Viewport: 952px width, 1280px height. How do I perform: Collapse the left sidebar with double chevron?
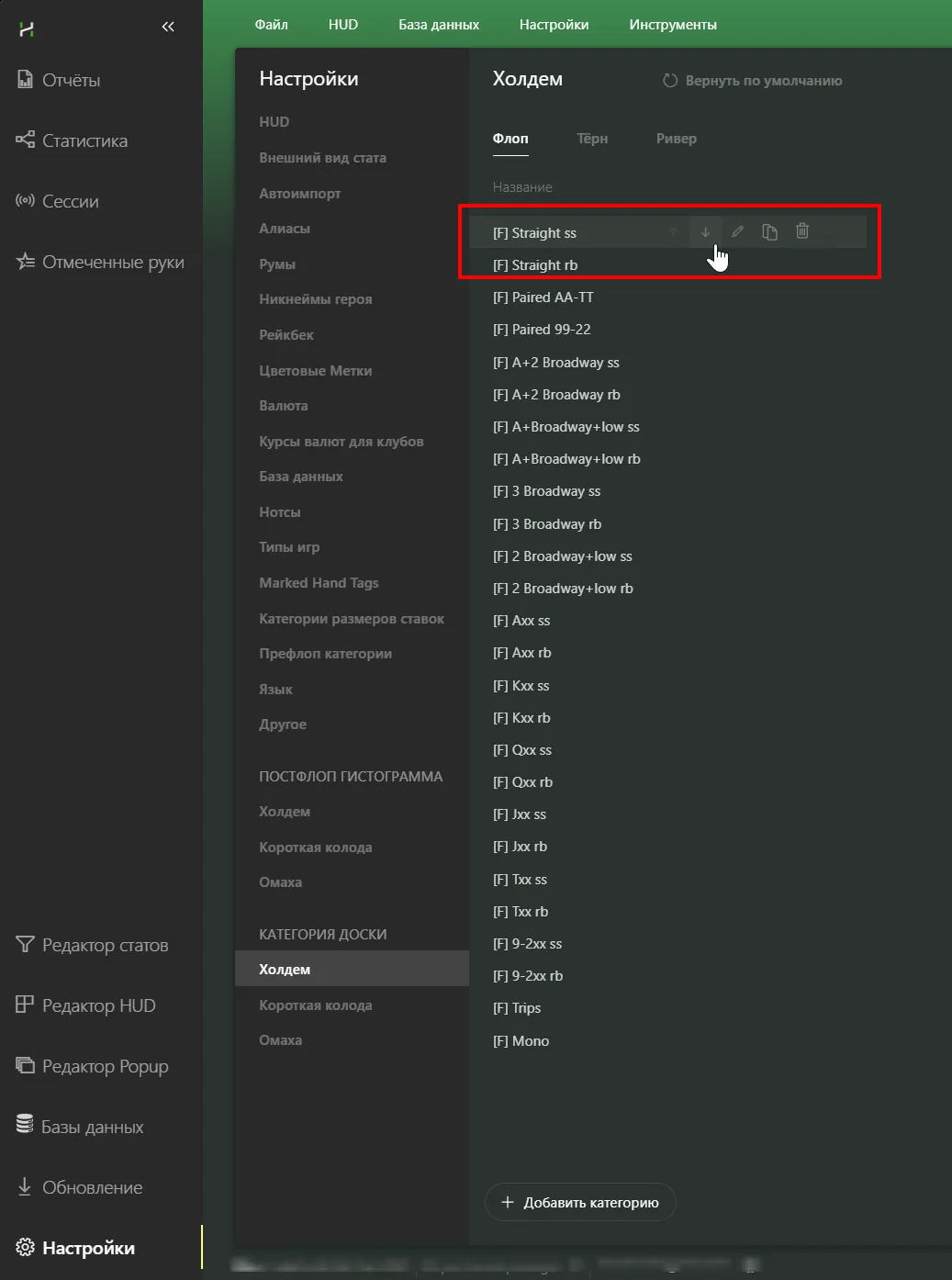168,27
